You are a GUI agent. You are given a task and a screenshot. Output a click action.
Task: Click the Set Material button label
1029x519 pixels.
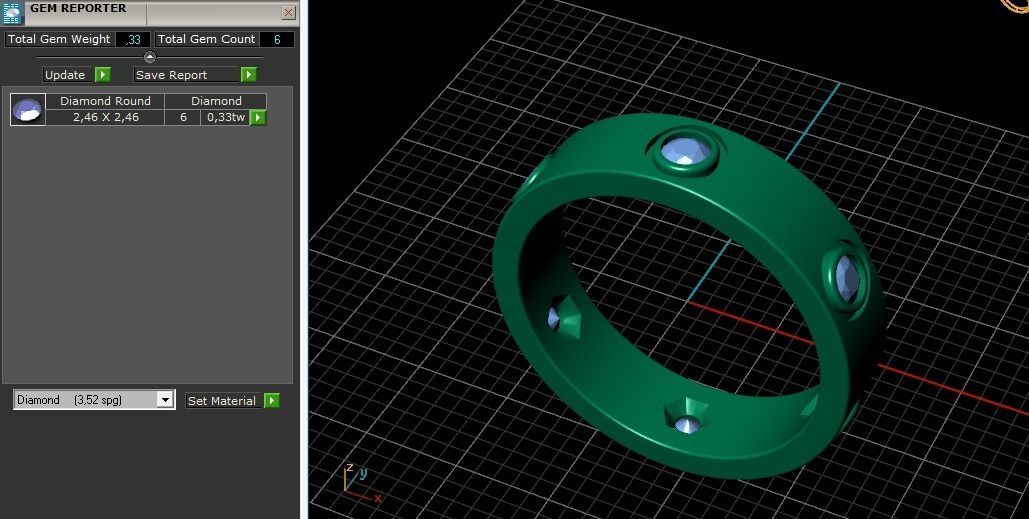click(223, 400)
